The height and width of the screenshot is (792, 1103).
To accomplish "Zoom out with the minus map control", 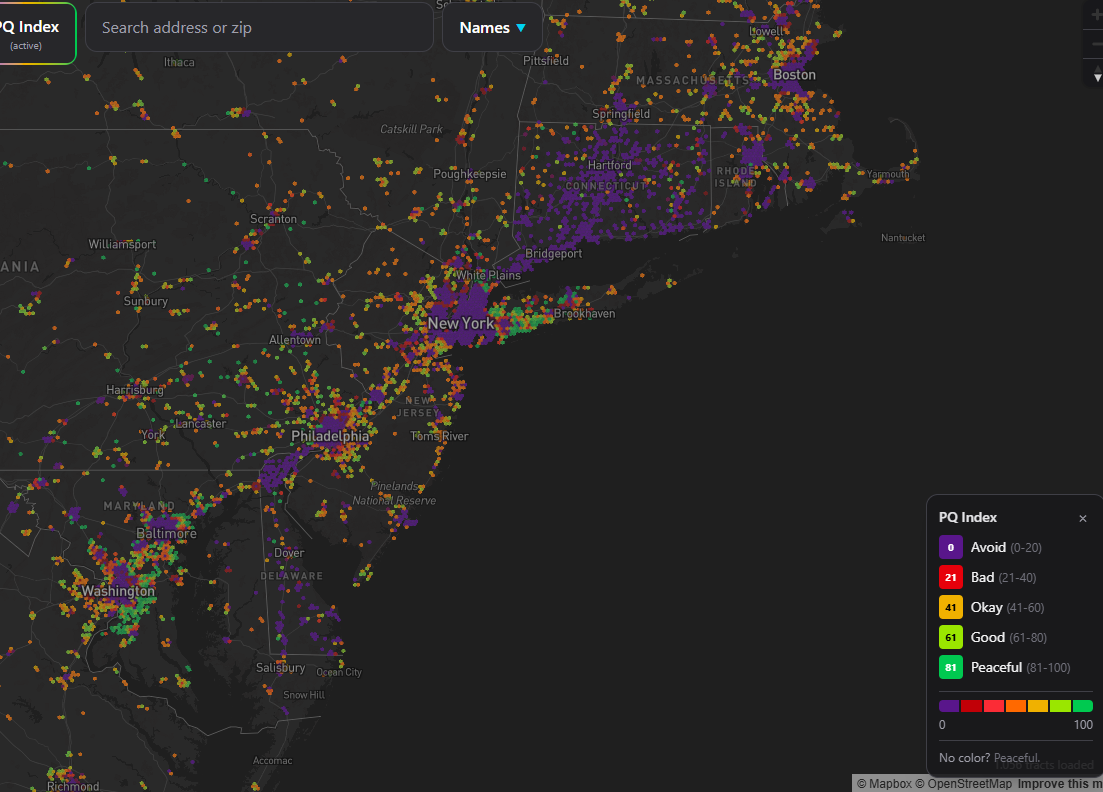I will (1095, 44).
